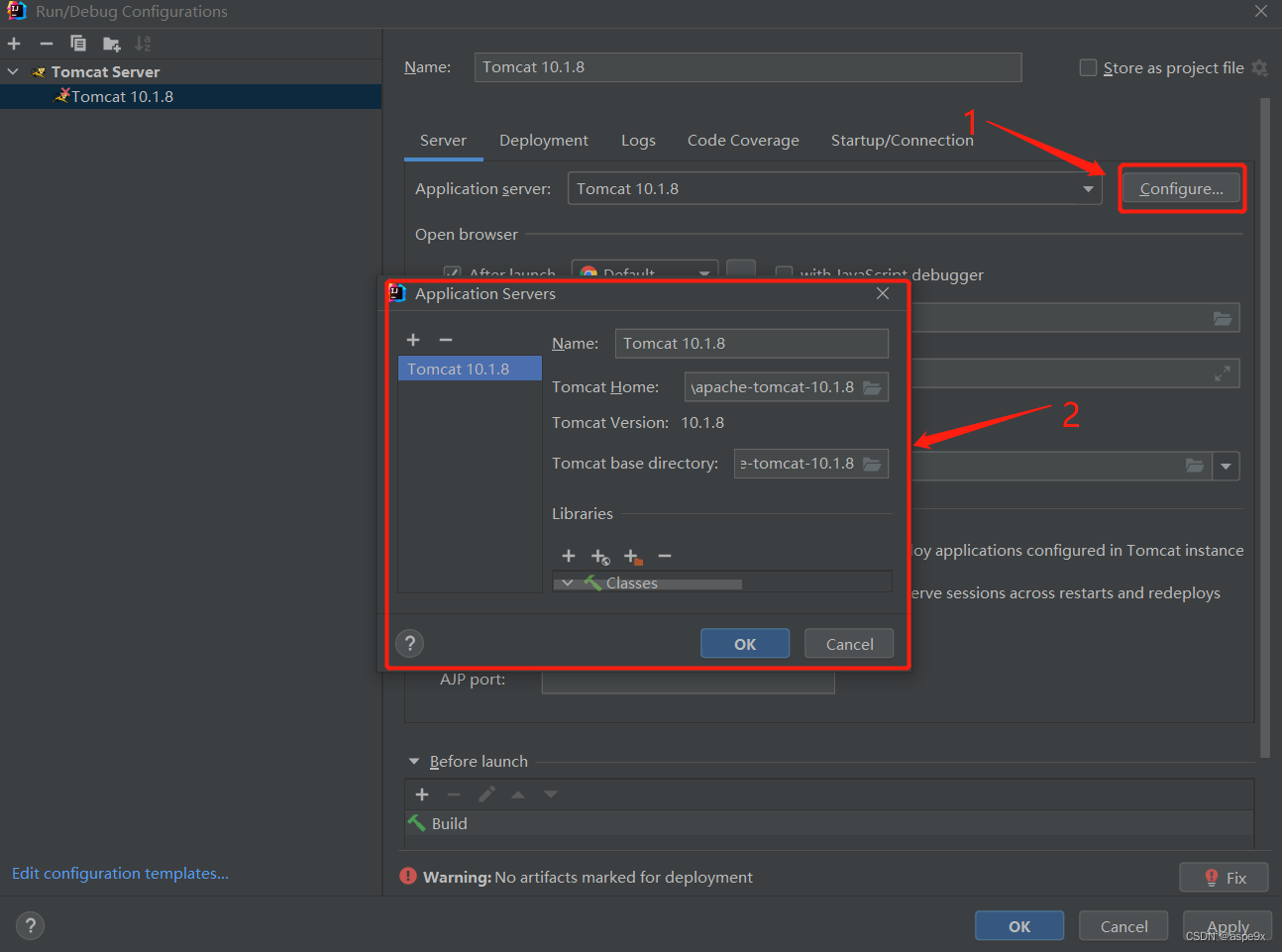Open Application server dropdown Tomcat 10.1.8
Image resolution: width=1282 pixels, height=952 pixels.
[x=834, y=188]
